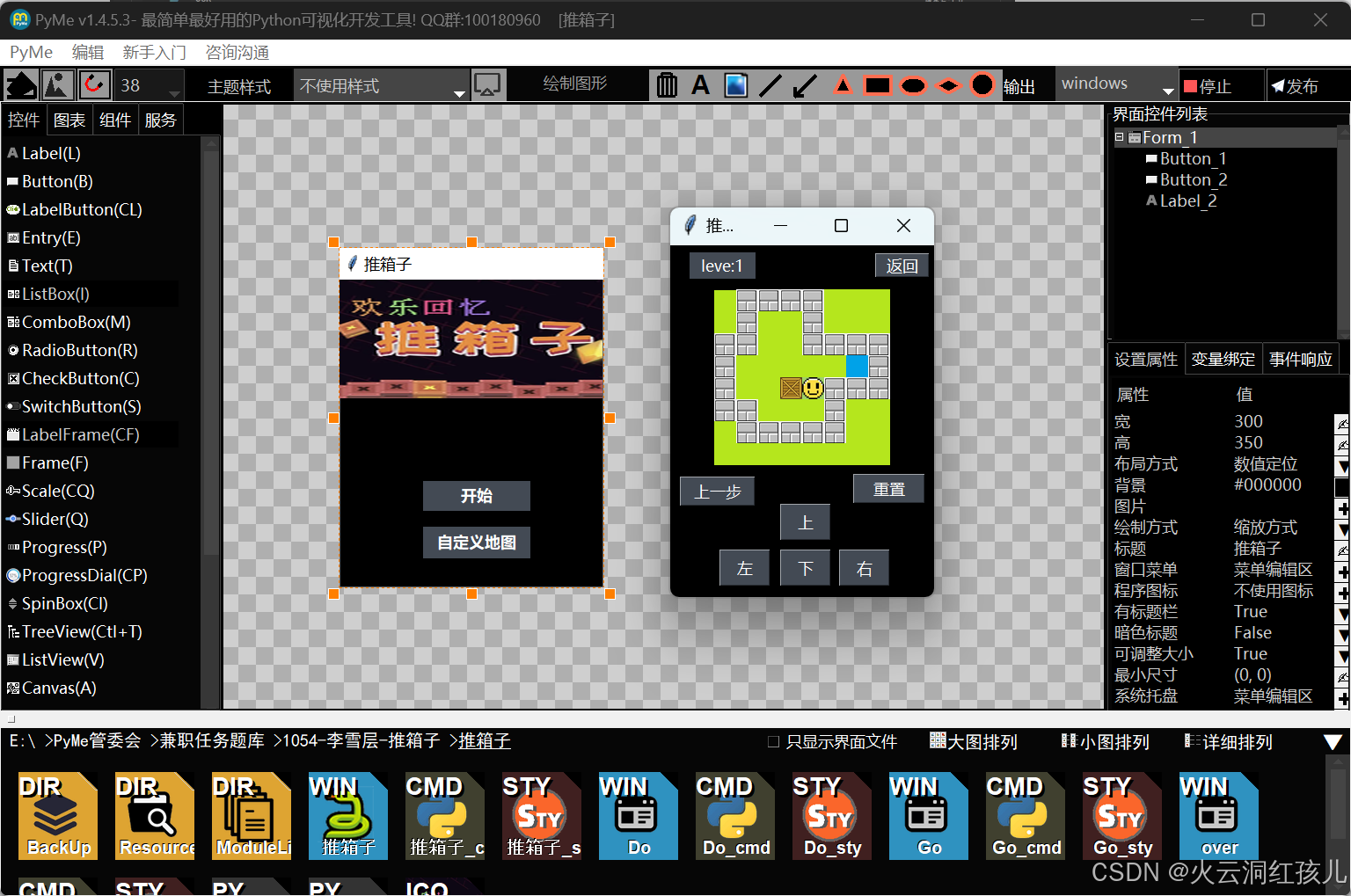Click the trash can delete icon
Screen dimensions: 1351x896
668,85
